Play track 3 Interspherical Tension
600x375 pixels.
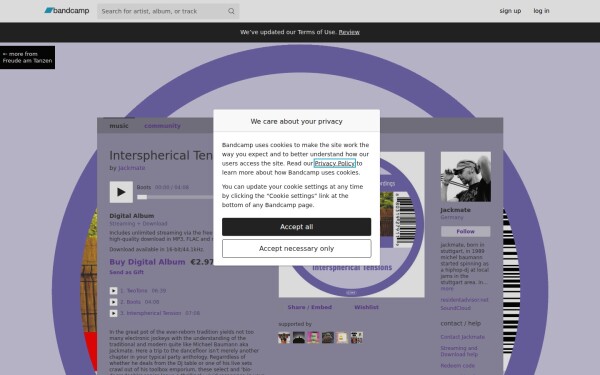(113, 313)
